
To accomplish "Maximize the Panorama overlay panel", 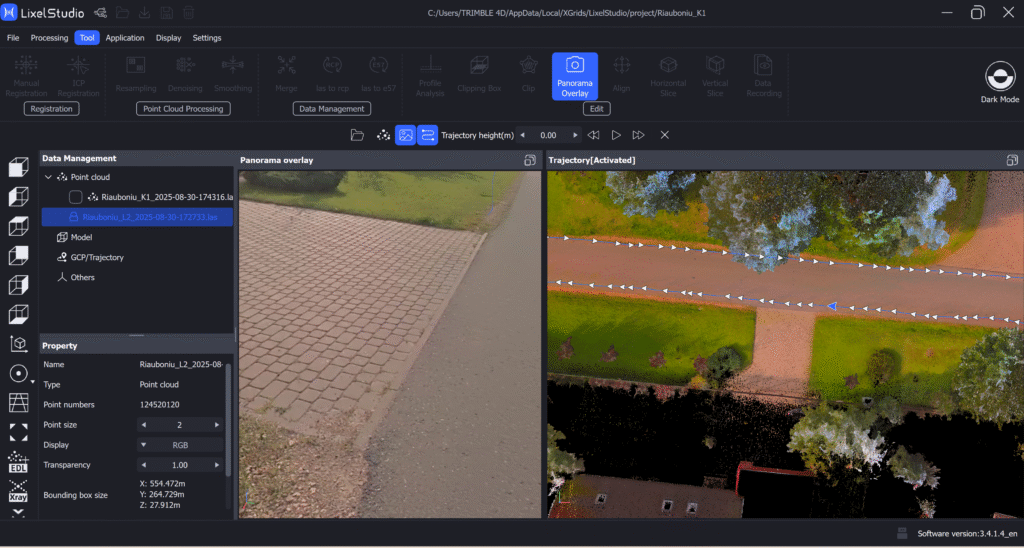I will pyautogui.click(x=529, y=160).
